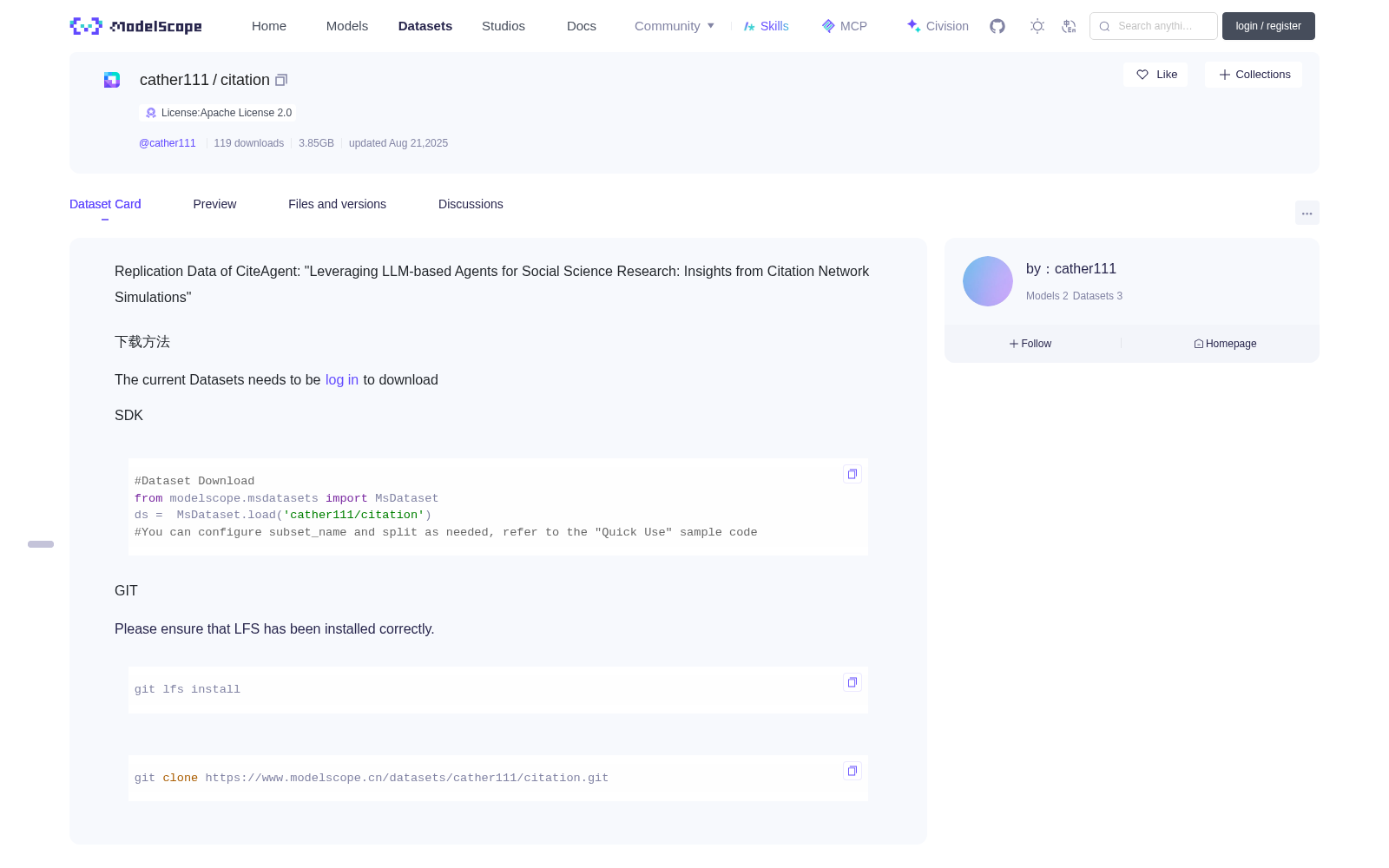Visit the author's Homepage
The image size is (1389, 868).
[1225, 344]
